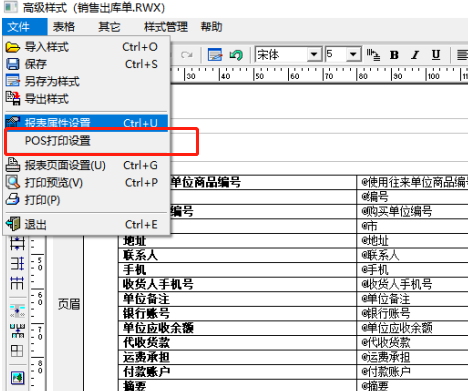Screen dimensions: 468x391
Task: Toggle bold formatting
Action: (x=394, y=55)
